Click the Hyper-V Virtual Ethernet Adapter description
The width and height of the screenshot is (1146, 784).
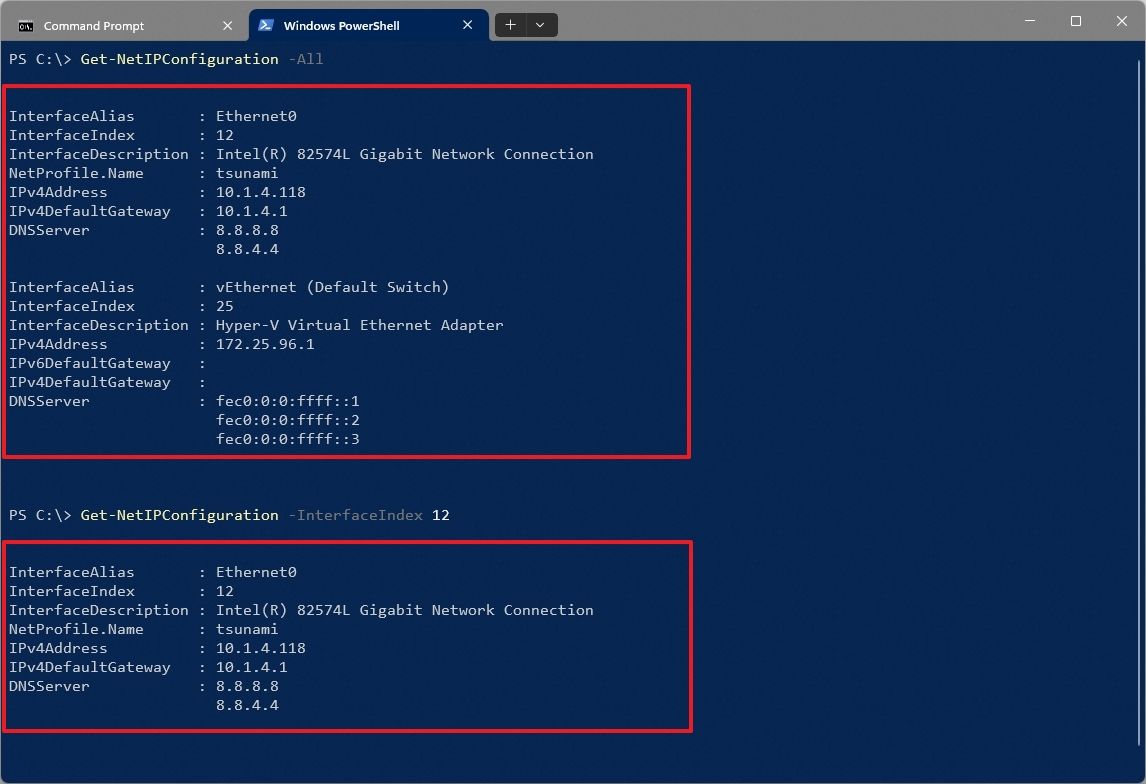[359, 325]
